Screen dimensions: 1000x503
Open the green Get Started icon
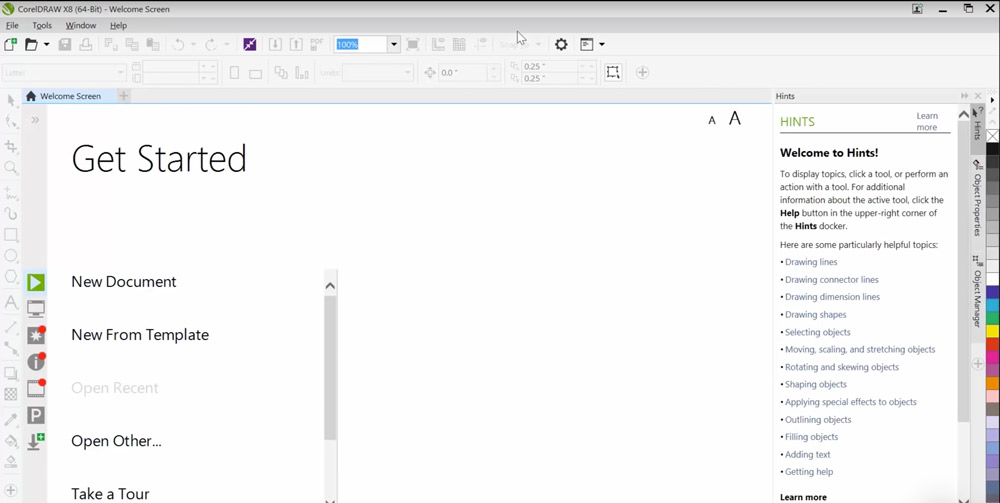(x=36, y=282)
